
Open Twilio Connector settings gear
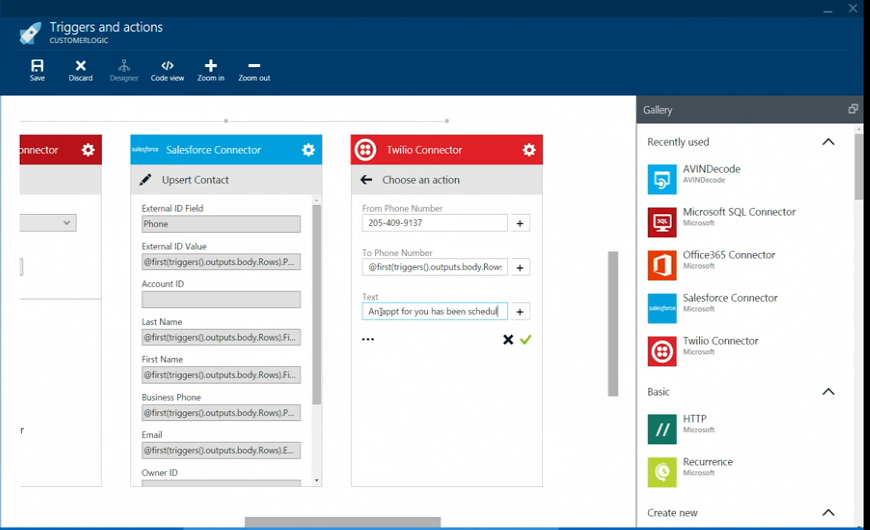[x=529, y=150]
